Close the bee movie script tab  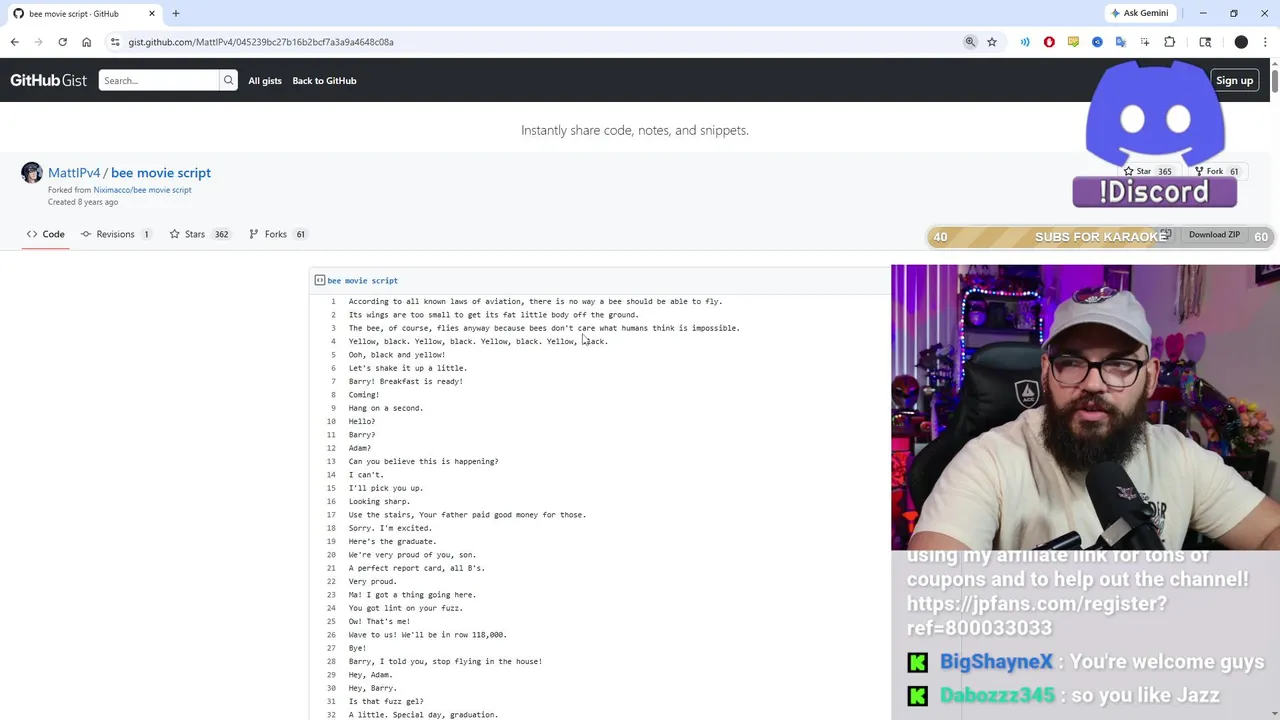coord(152,13)
